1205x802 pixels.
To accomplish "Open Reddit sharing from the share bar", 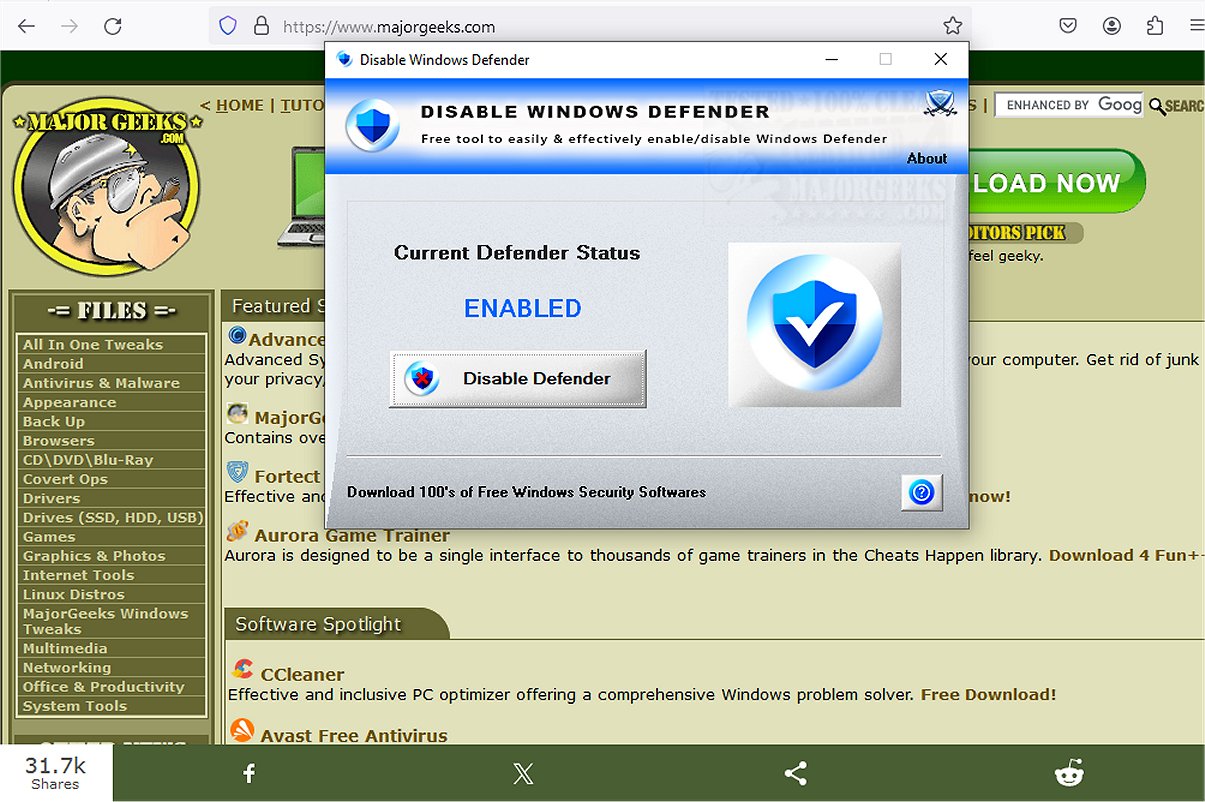I will (1069, 772).
